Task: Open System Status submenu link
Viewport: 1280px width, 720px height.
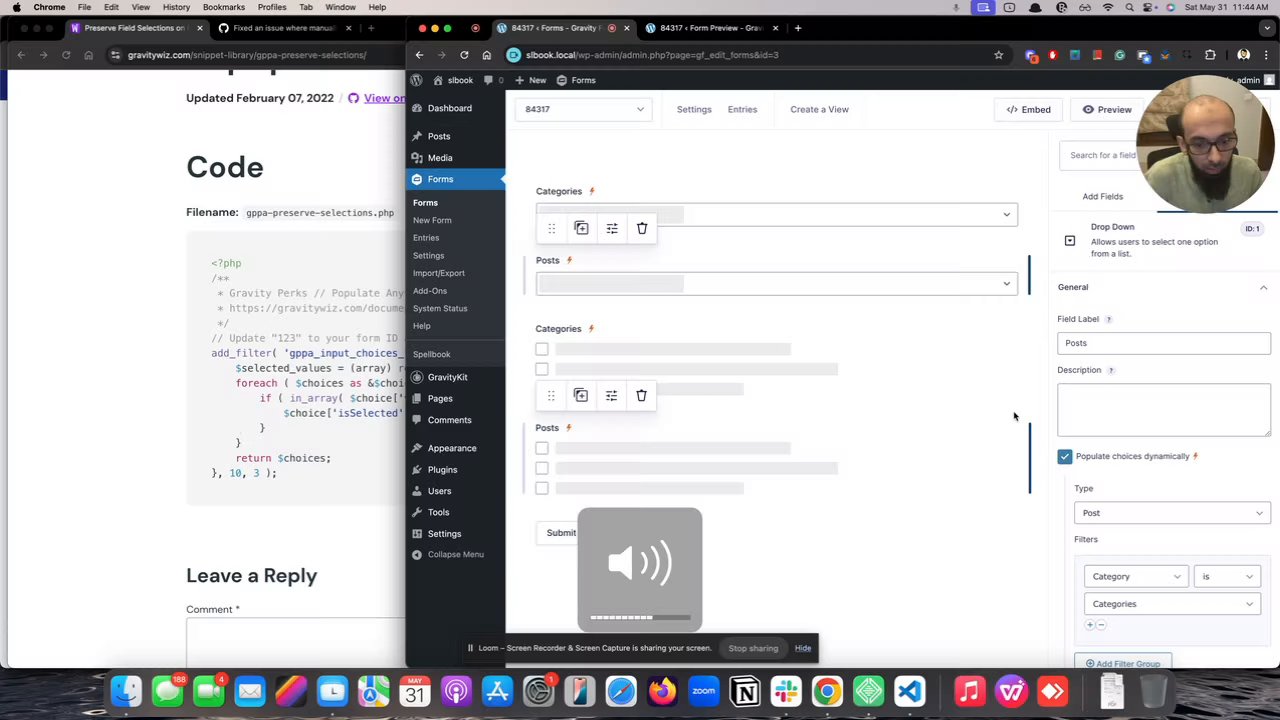Action: click(x=440, y=308)
